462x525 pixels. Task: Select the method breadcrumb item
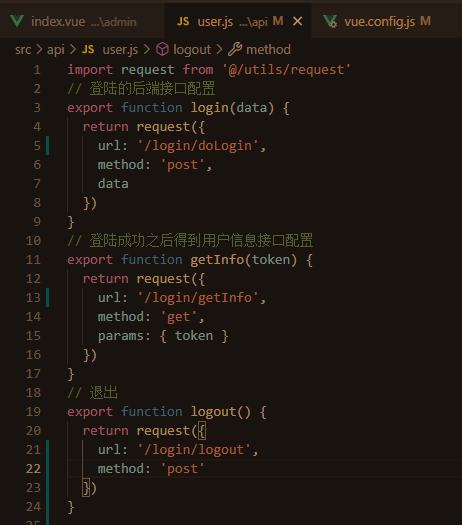point(268,50)
